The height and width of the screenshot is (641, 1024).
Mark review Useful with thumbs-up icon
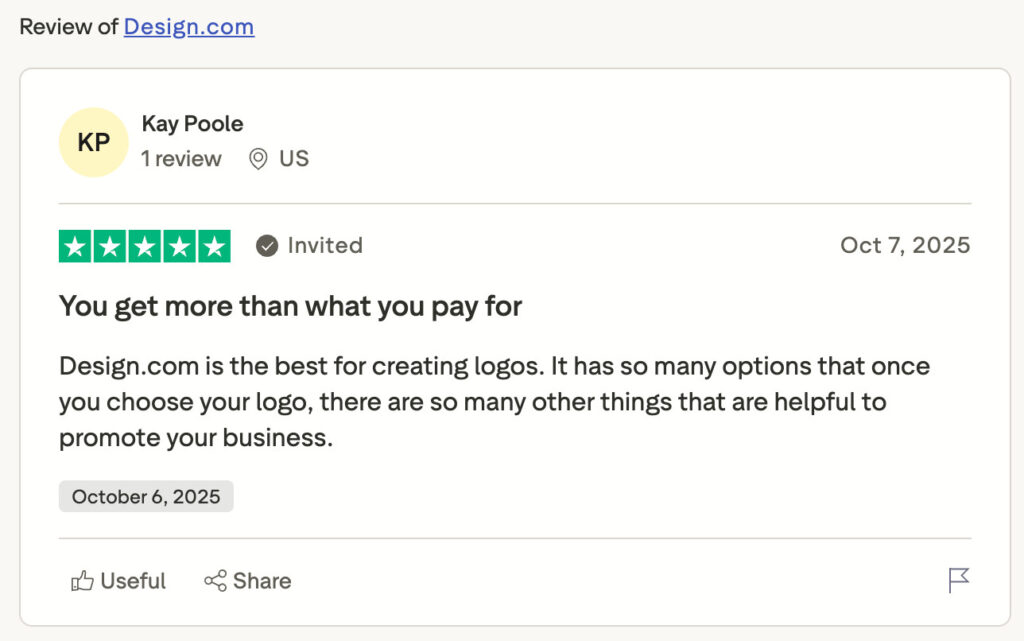82,581
